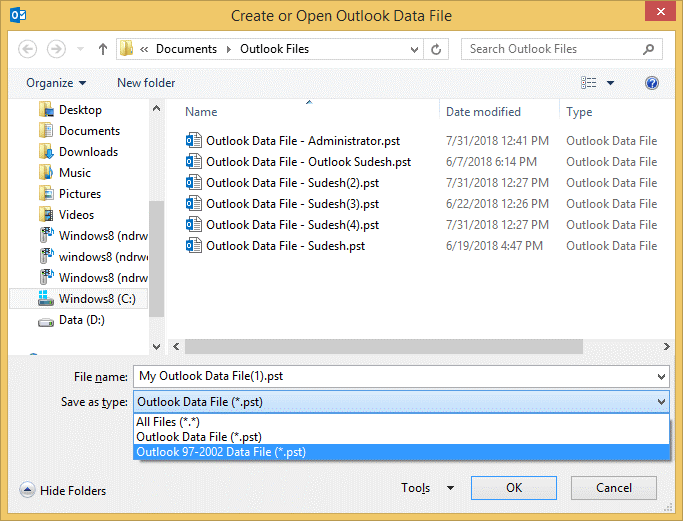Click the Data (D:) drive icon

coord(46,322)
